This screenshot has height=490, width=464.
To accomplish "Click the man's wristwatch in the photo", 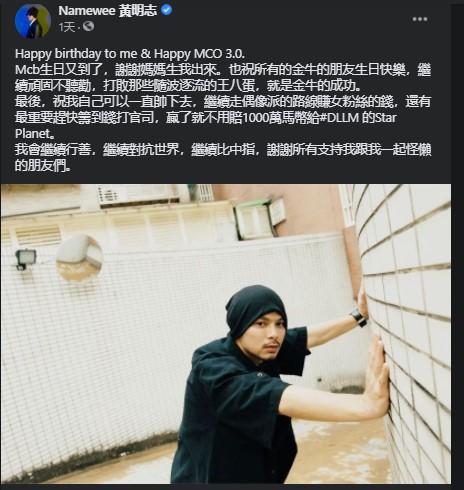I will (358, 317).
